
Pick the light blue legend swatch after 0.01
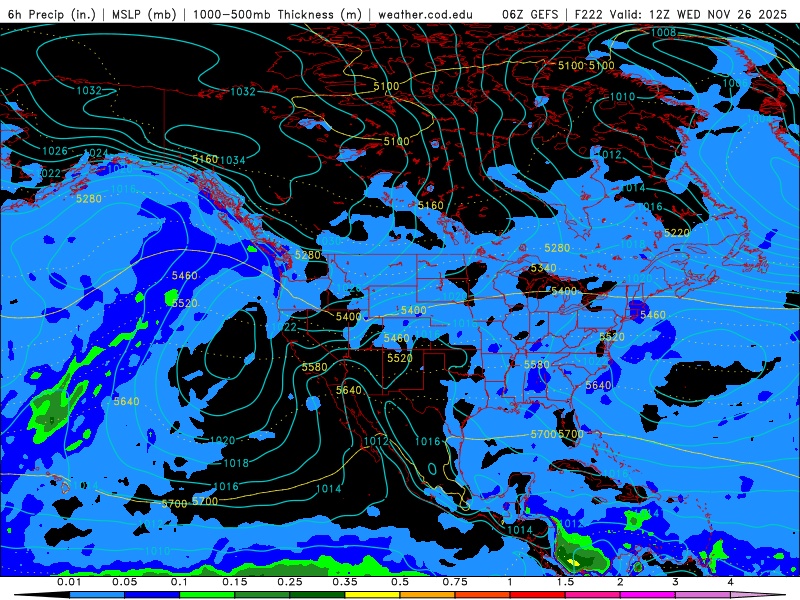coord(97,595)
